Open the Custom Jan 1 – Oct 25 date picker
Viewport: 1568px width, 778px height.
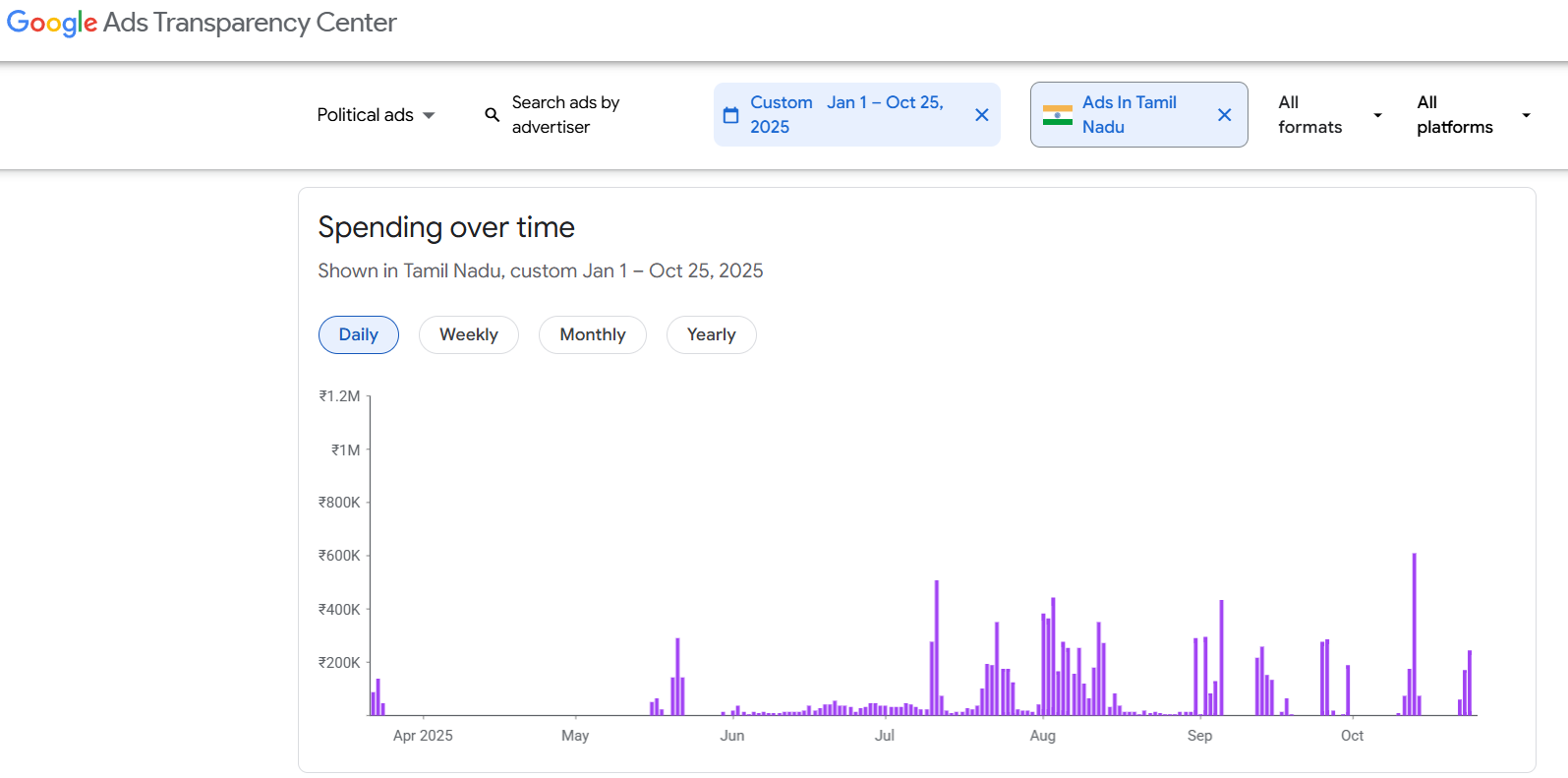point(845,115)
